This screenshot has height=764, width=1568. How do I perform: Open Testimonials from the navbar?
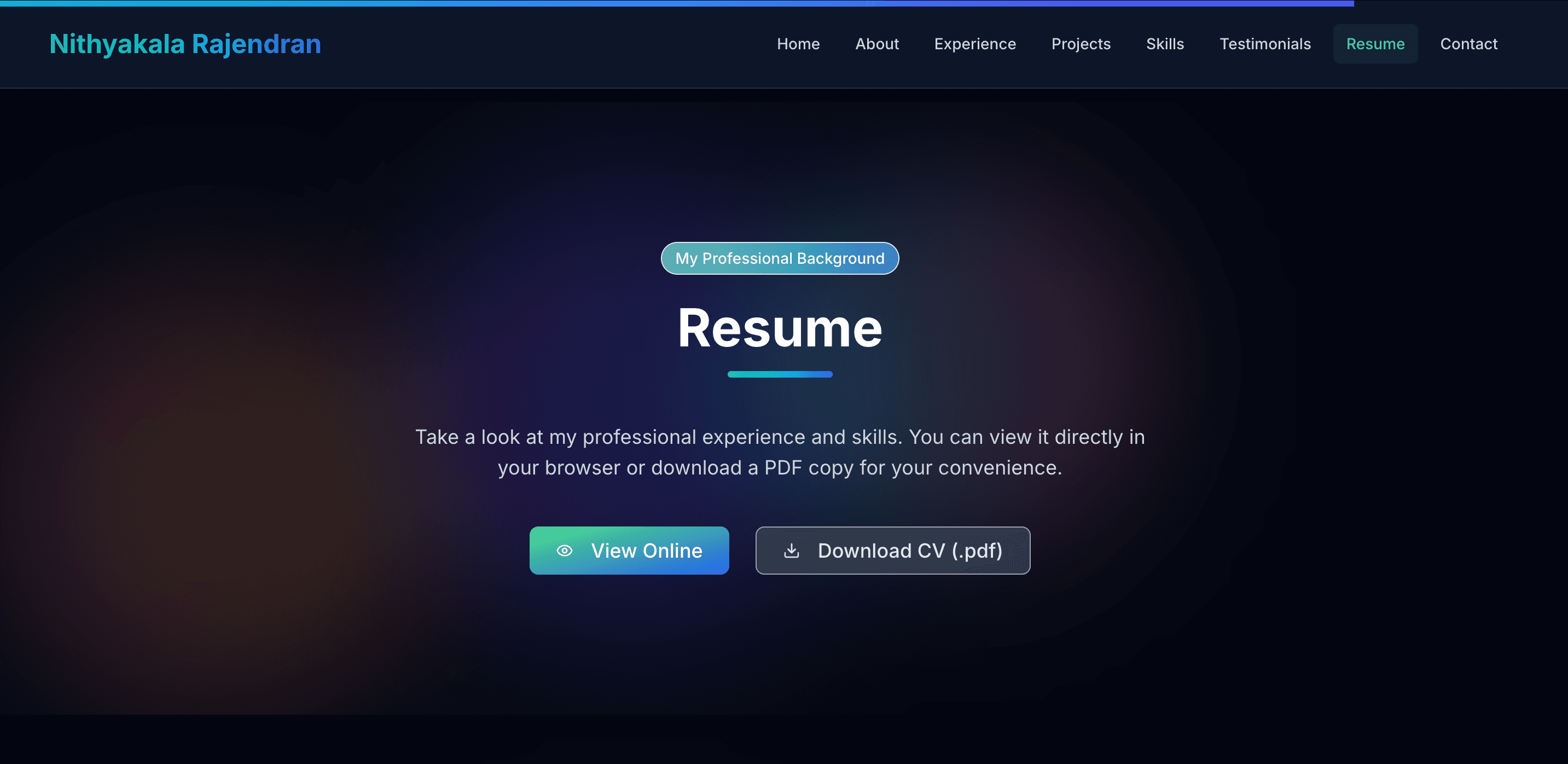point(1265,44)
